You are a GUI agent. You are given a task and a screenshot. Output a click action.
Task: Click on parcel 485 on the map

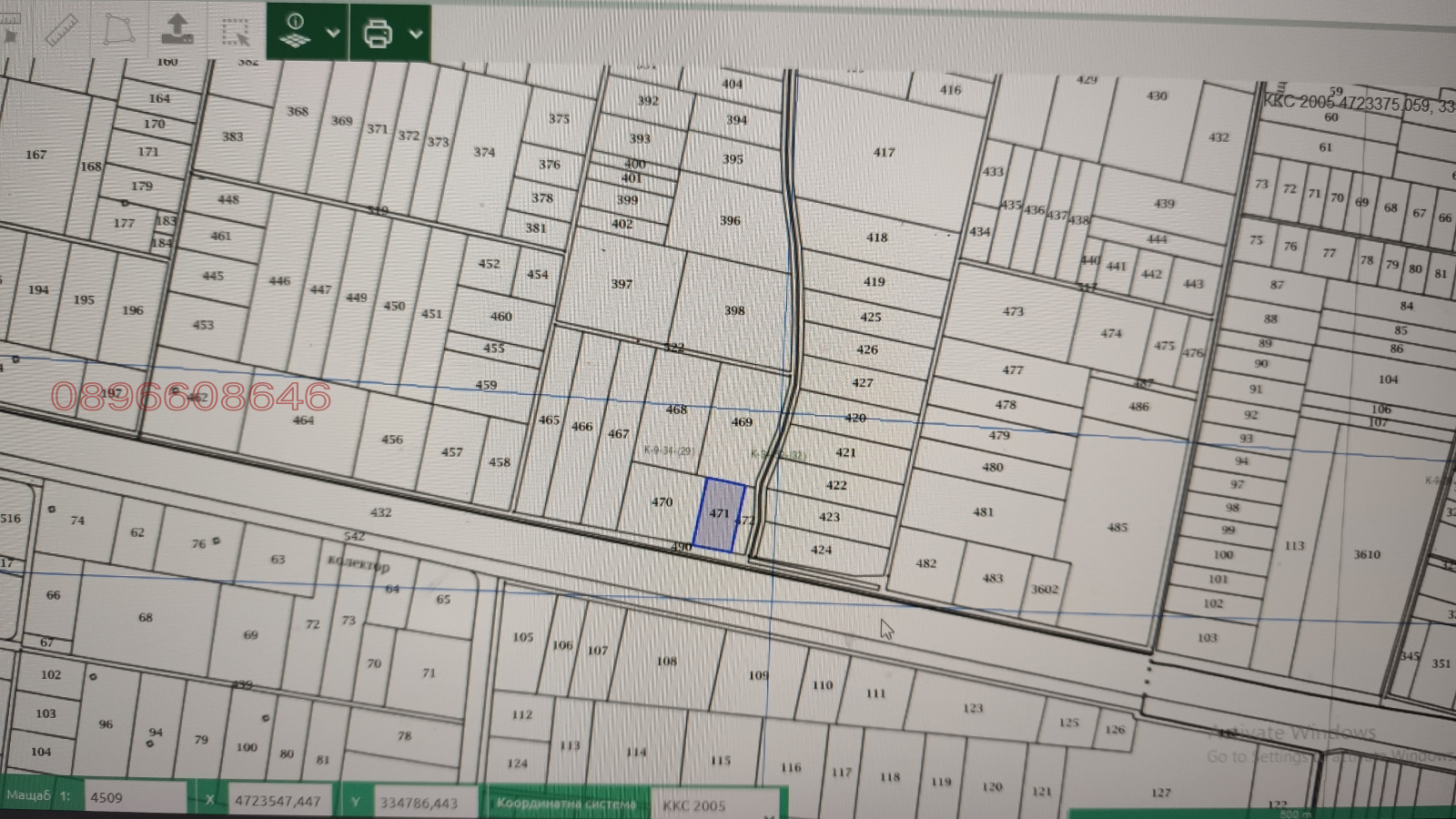[x=1117, y=527]
